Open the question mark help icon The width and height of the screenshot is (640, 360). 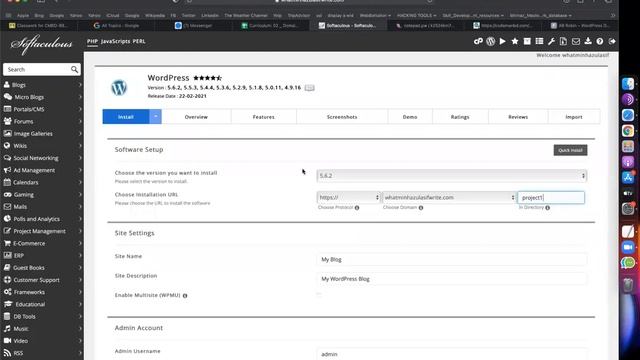pos(600,41)
